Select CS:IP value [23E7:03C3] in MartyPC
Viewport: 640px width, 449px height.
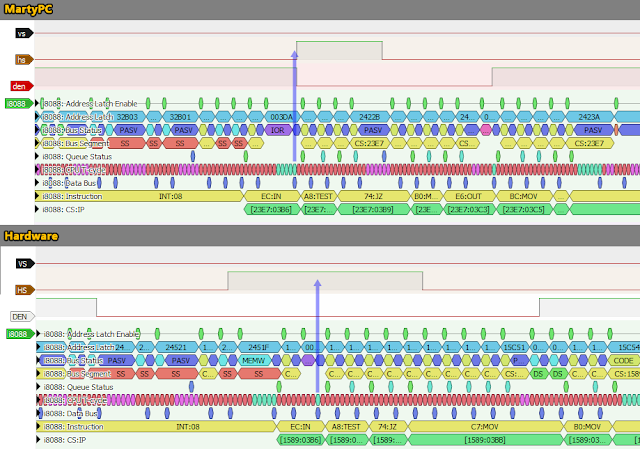471,209
